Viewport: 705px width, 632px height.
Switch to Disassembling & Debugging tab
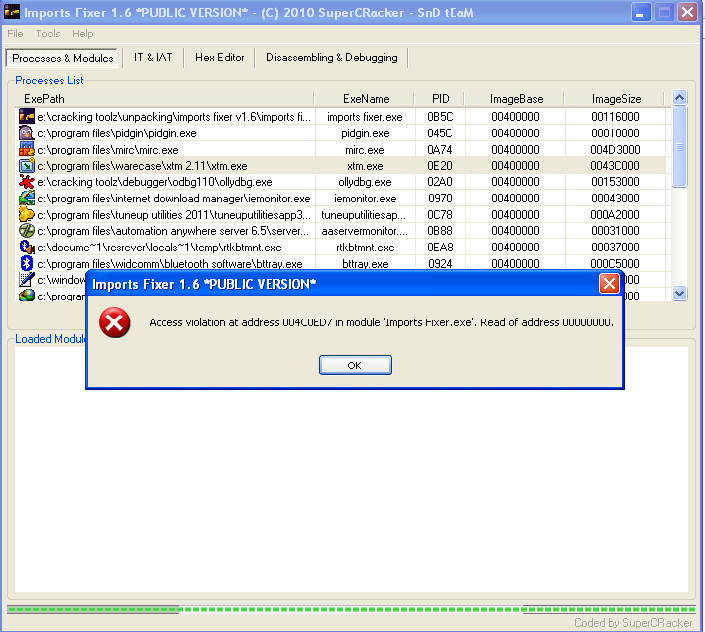(x=332, y=58)
